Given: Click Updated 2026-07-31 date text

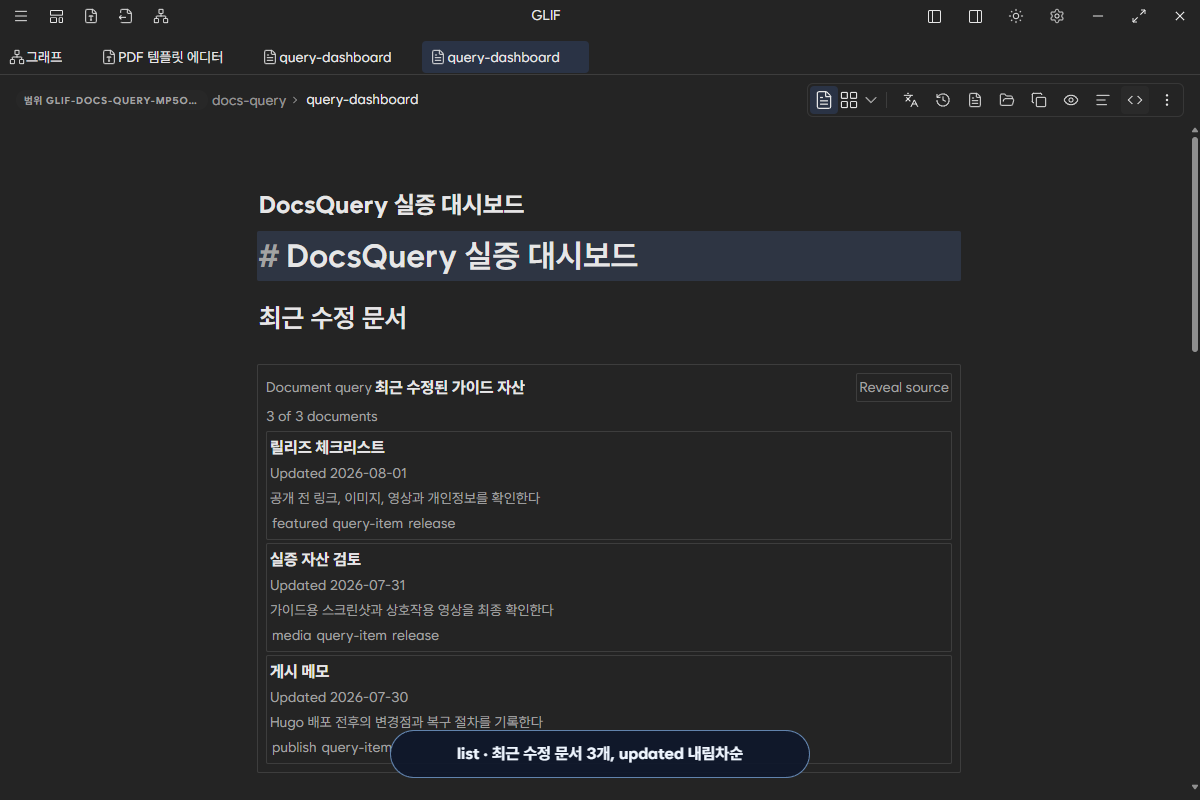Looking at the screenshot, I should (x=338, y=585).
